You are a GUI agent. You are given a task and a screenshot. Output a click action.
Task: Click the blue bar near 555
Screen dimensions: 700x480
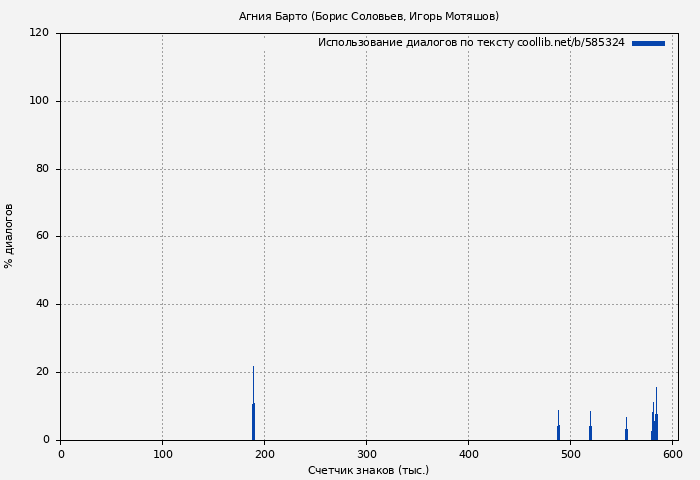tap(626, 433)
